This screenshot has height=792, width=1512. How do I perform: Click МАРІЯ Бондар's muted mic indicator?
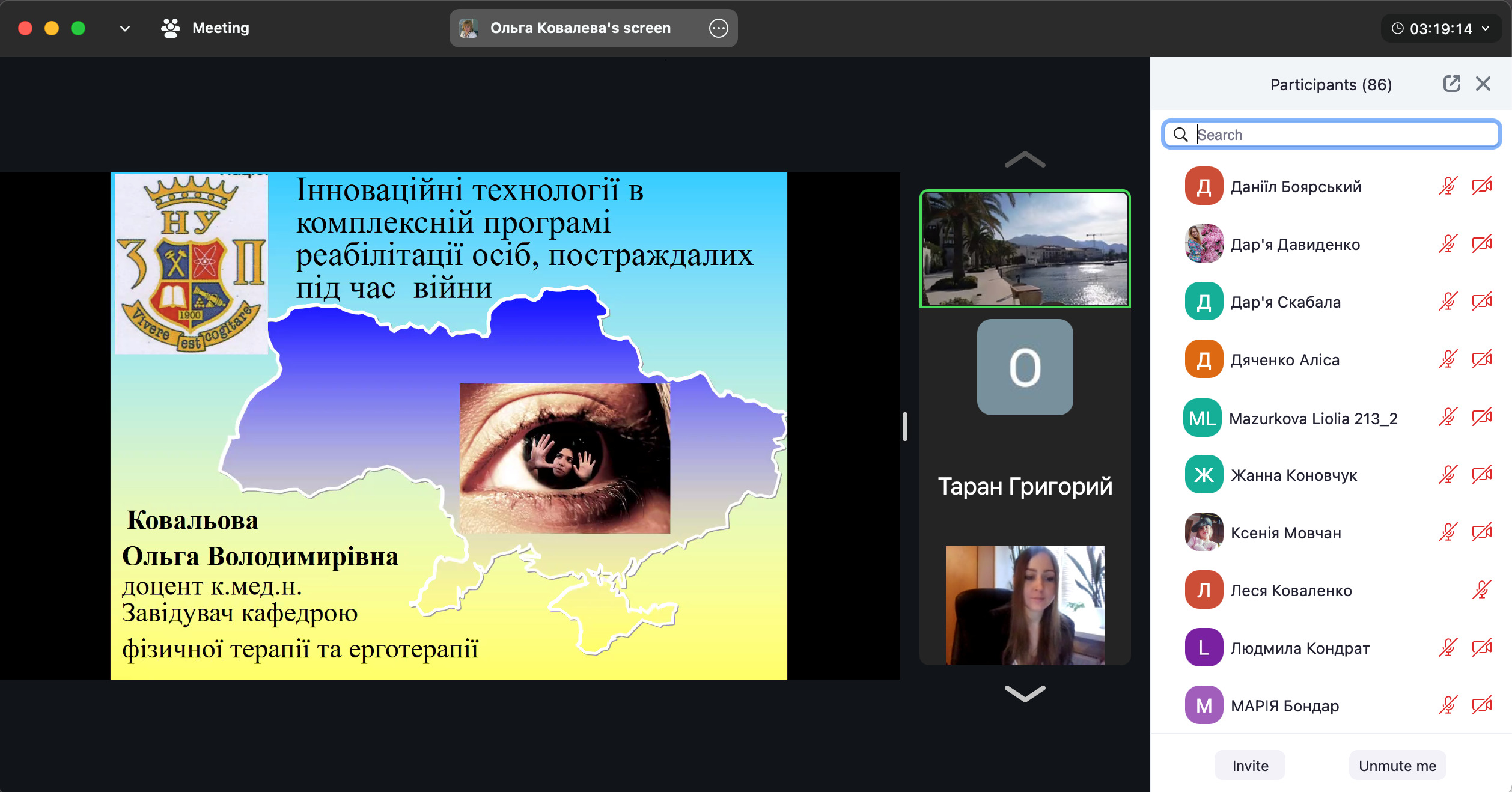tap(1448, 705)
